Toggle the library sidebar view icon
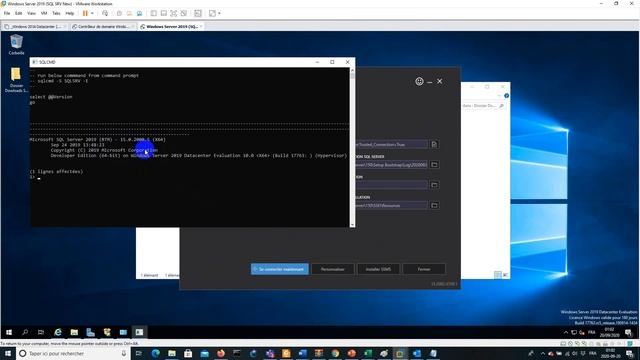Image resolution: width=640 pixels, height=360 pixels. coord(153,13)
